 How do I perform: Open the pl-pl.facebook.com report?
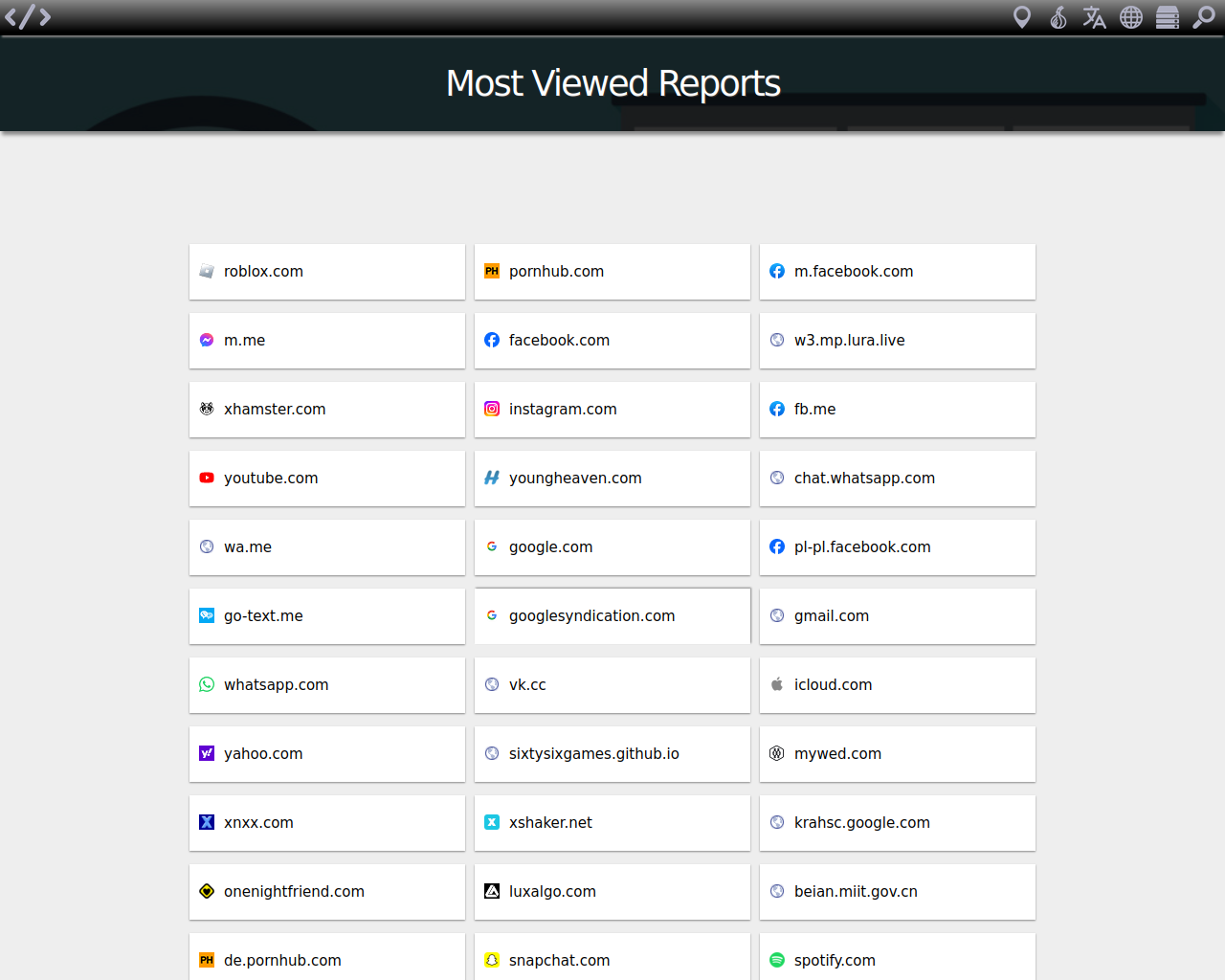(897, 547)
